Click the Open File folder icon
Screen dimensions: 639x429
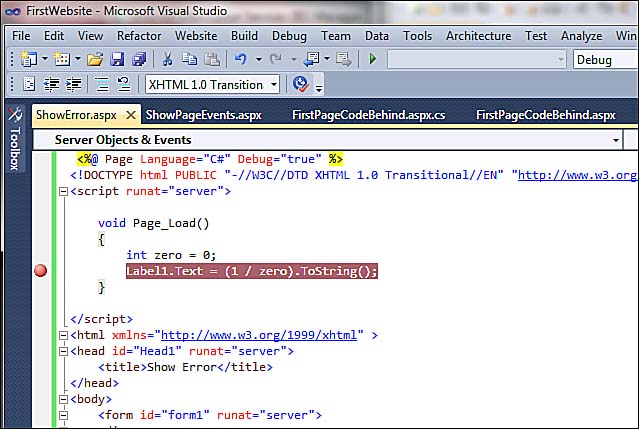point(95,59)
